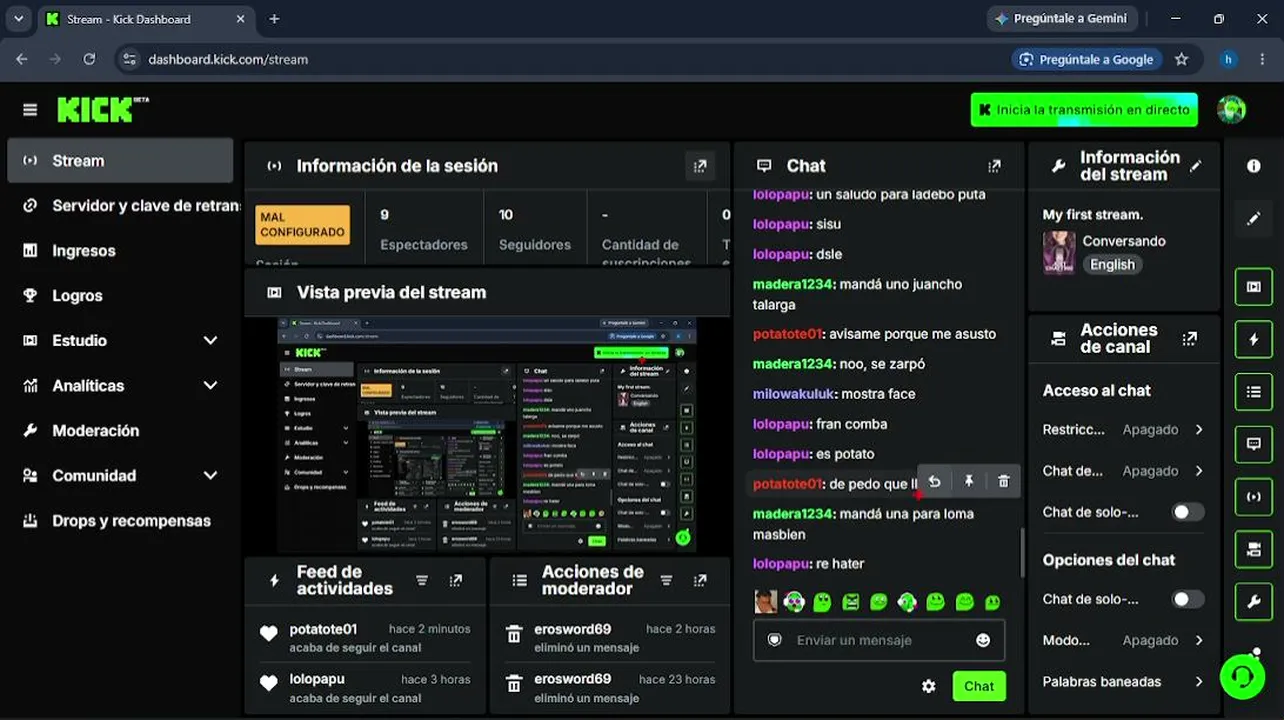Open Moderación in the sidebar

tap(120, 430)
